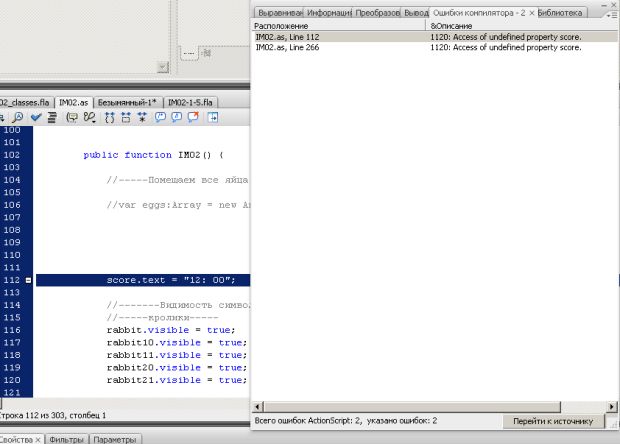Viewport: 620px width, 444px height.
Task: Open the IM02-1-5.fla document tab
Action: point(190,102)
